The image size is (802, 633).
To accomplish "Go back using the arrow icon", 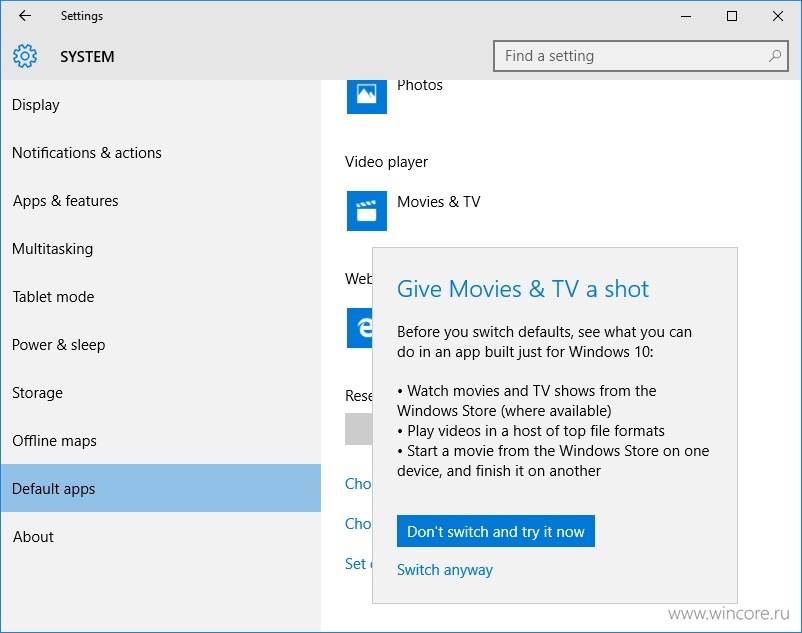I will coord(25,16).
